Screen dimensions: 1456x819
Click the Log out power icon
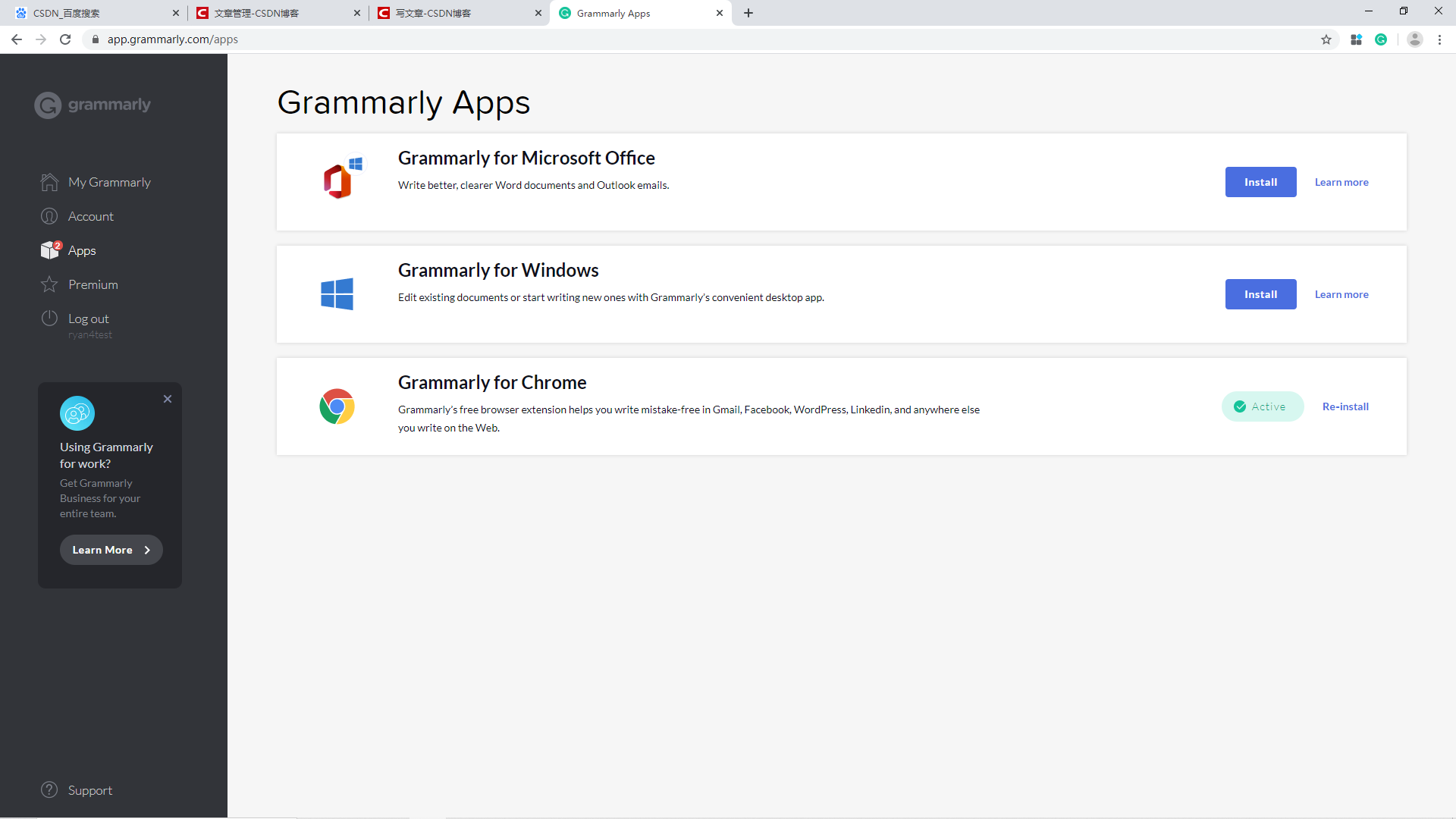tap(49, 318)
